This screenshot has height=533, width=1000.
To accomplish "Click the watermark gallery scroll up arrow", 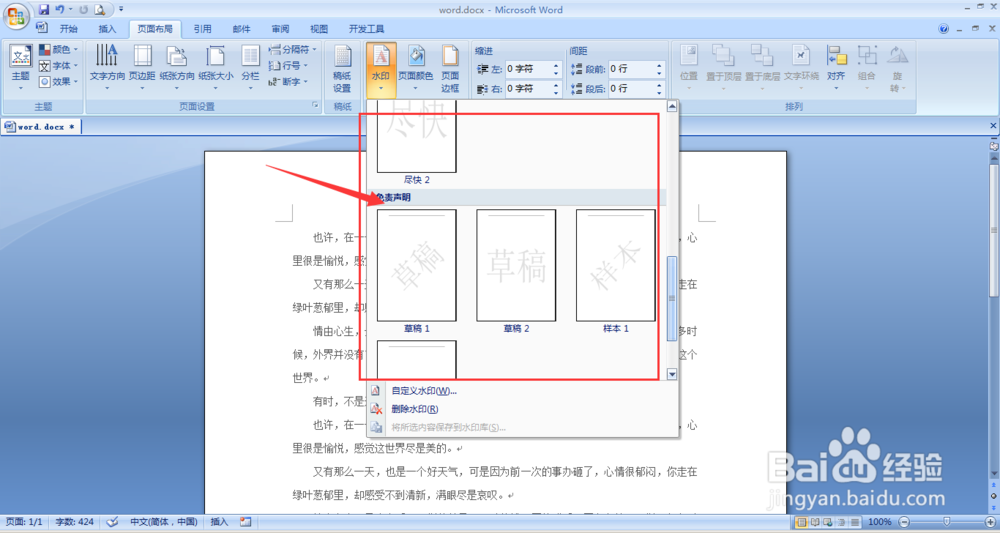I will 672,106.
